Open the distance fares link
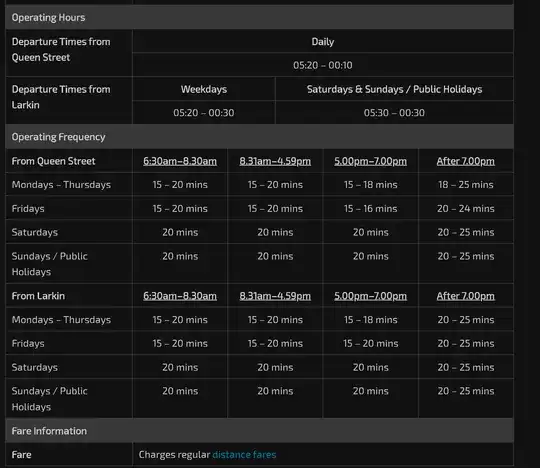 coord(244,455)
